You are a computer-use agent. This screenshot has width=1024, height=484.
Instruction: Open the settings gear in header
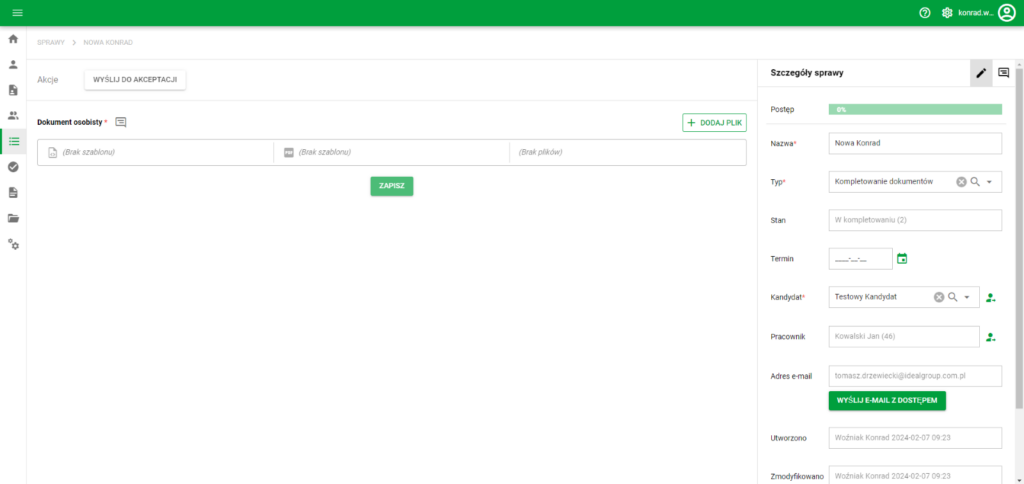click(x=947, y=13)
